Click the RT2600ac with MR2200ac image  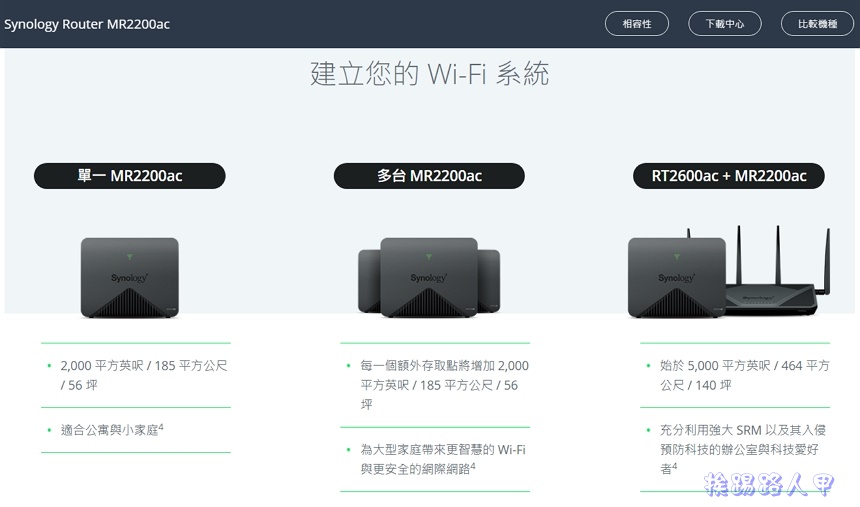(729, 273)
